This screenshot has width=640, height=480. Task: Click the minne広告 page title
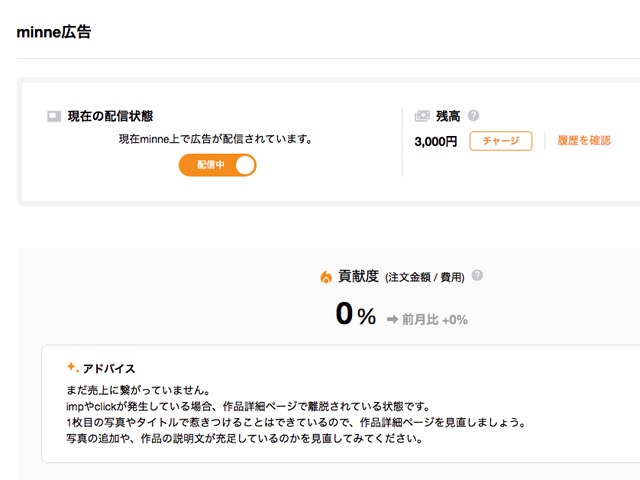(x=53, y=32)
